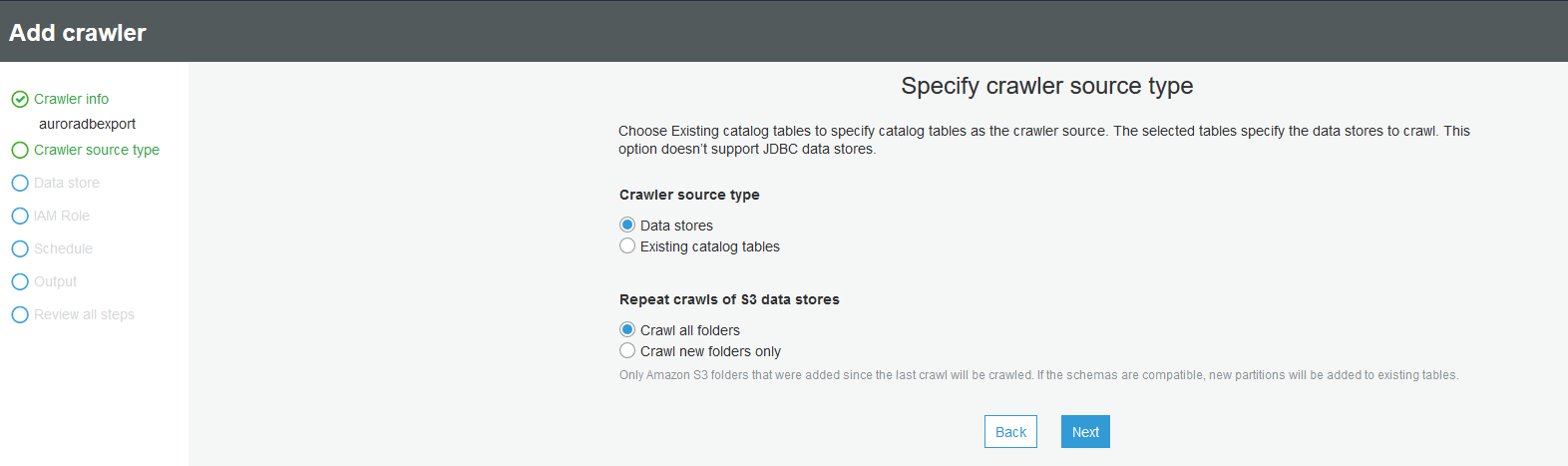This screenshot has height=466, width=1568.
Task: Open Review all steps in sidebar
Action: (84, 314)
